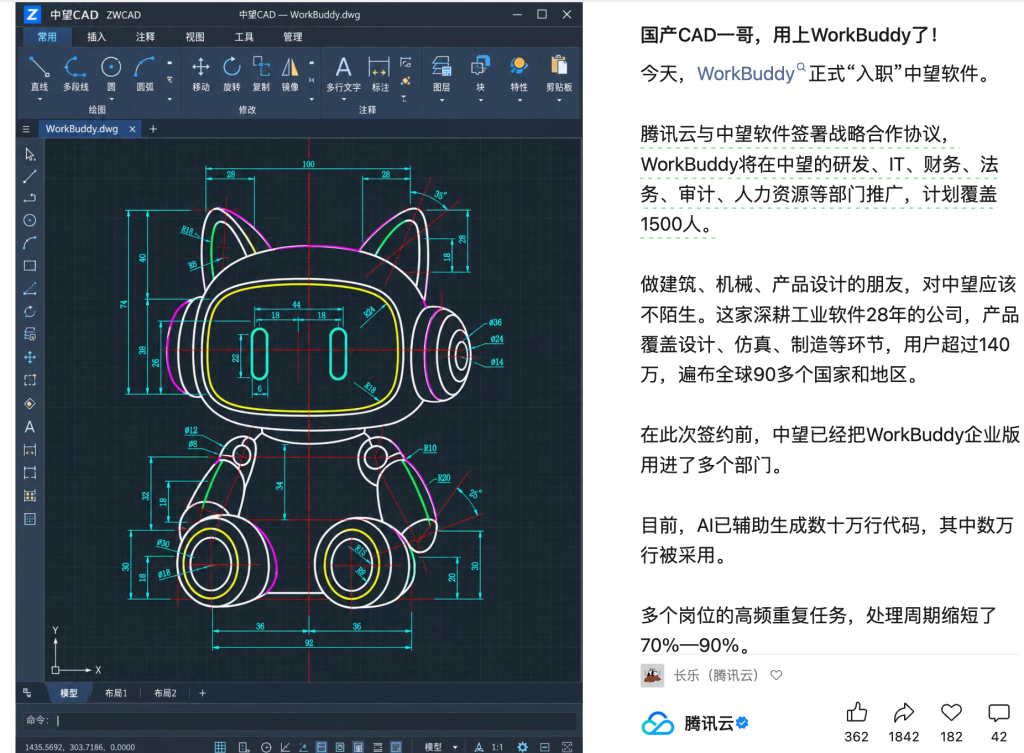This screenshot has width=1024, height=753.
Task: Switch to the 工具 ribbon tab
Action: coord(244,37)
